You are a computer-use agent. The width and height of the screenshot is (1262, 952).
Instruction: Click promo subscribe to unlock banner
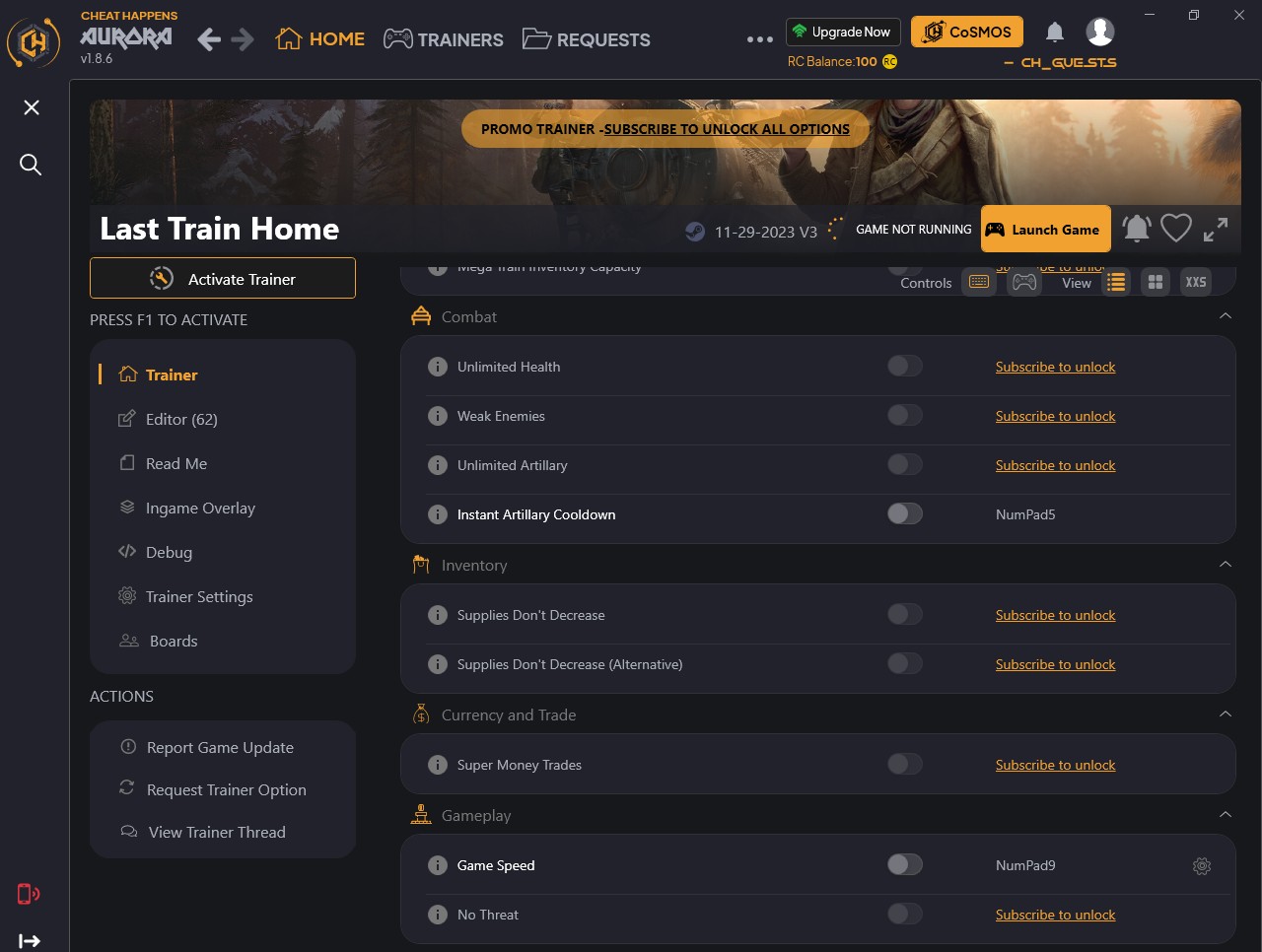pos(666,129)
